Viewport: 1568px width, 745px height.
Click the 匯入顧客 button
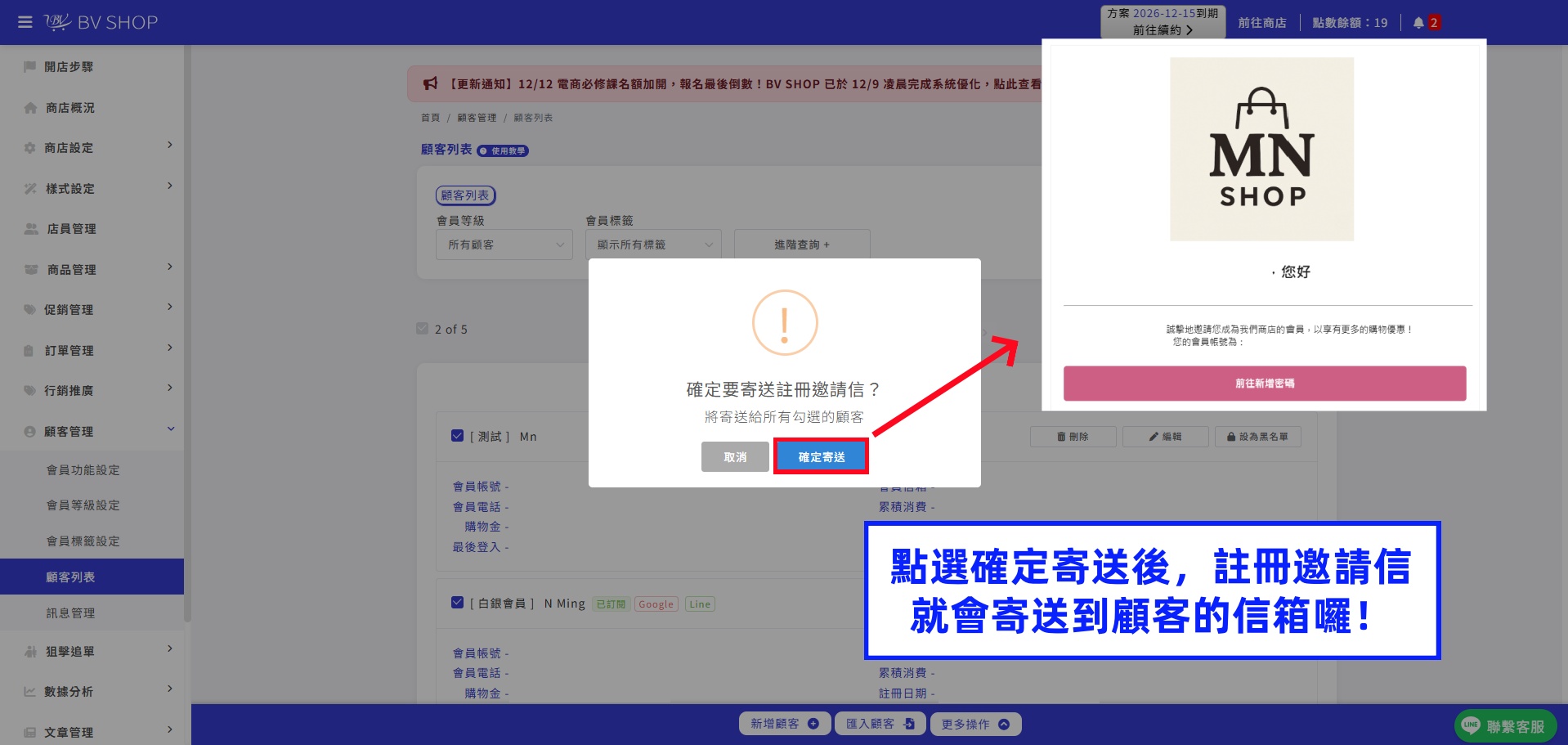880,724
